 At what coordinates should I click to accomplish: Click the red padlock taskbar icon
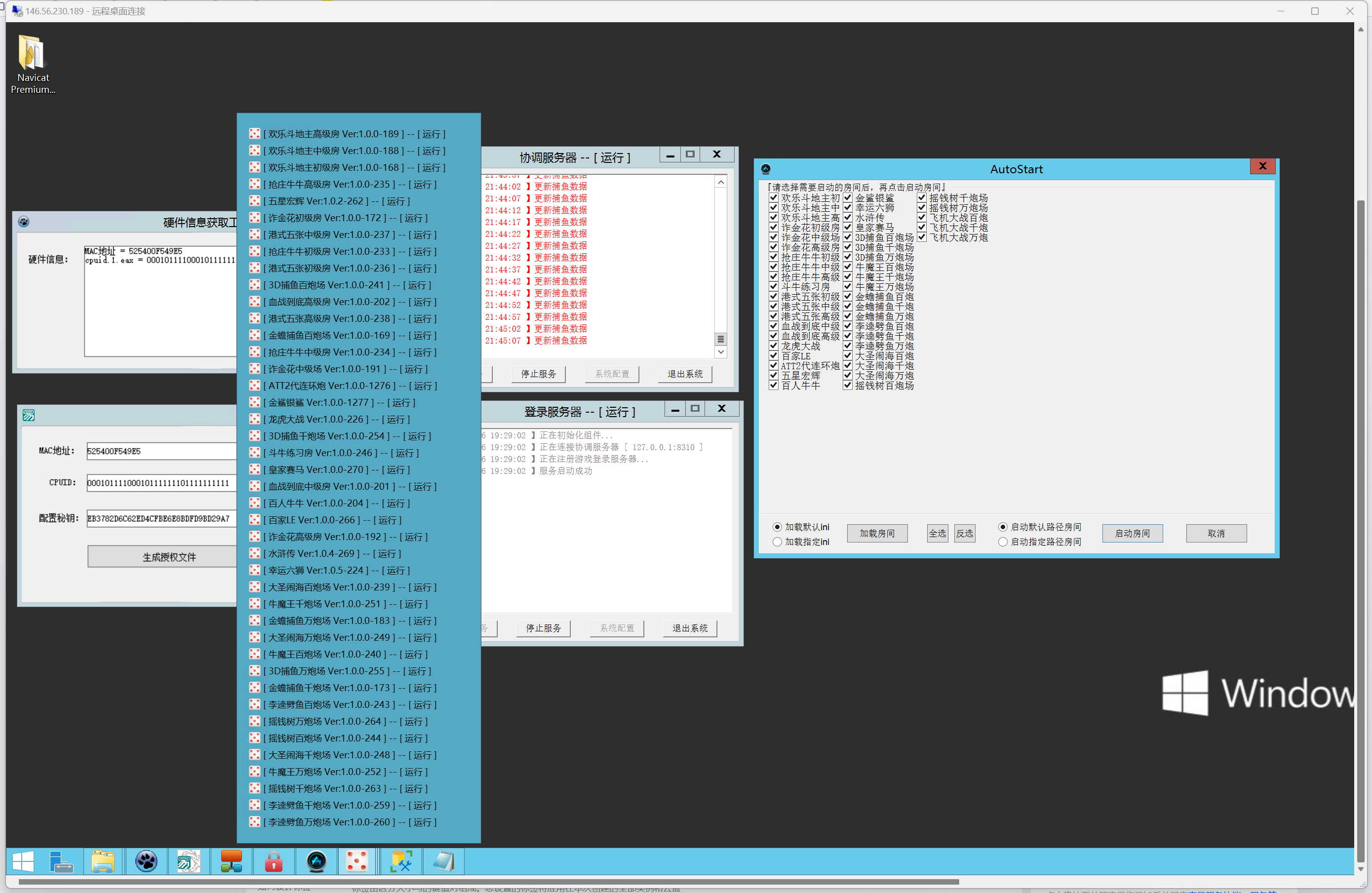[x=274, y=862]
